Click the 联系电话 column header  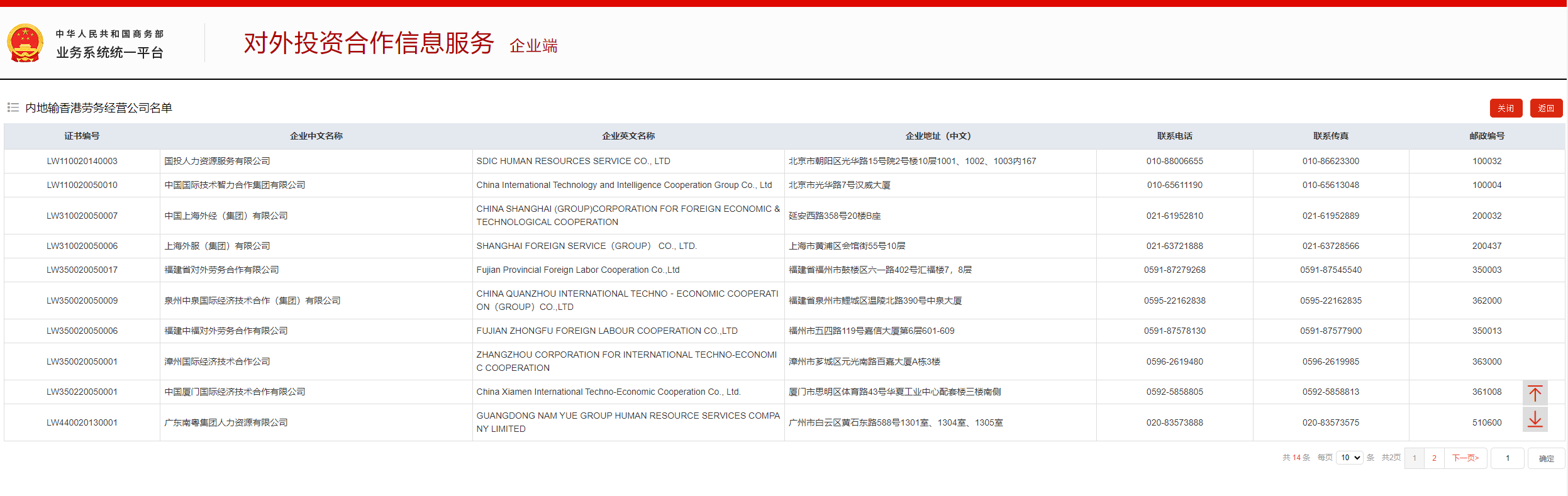[1174, 136]
